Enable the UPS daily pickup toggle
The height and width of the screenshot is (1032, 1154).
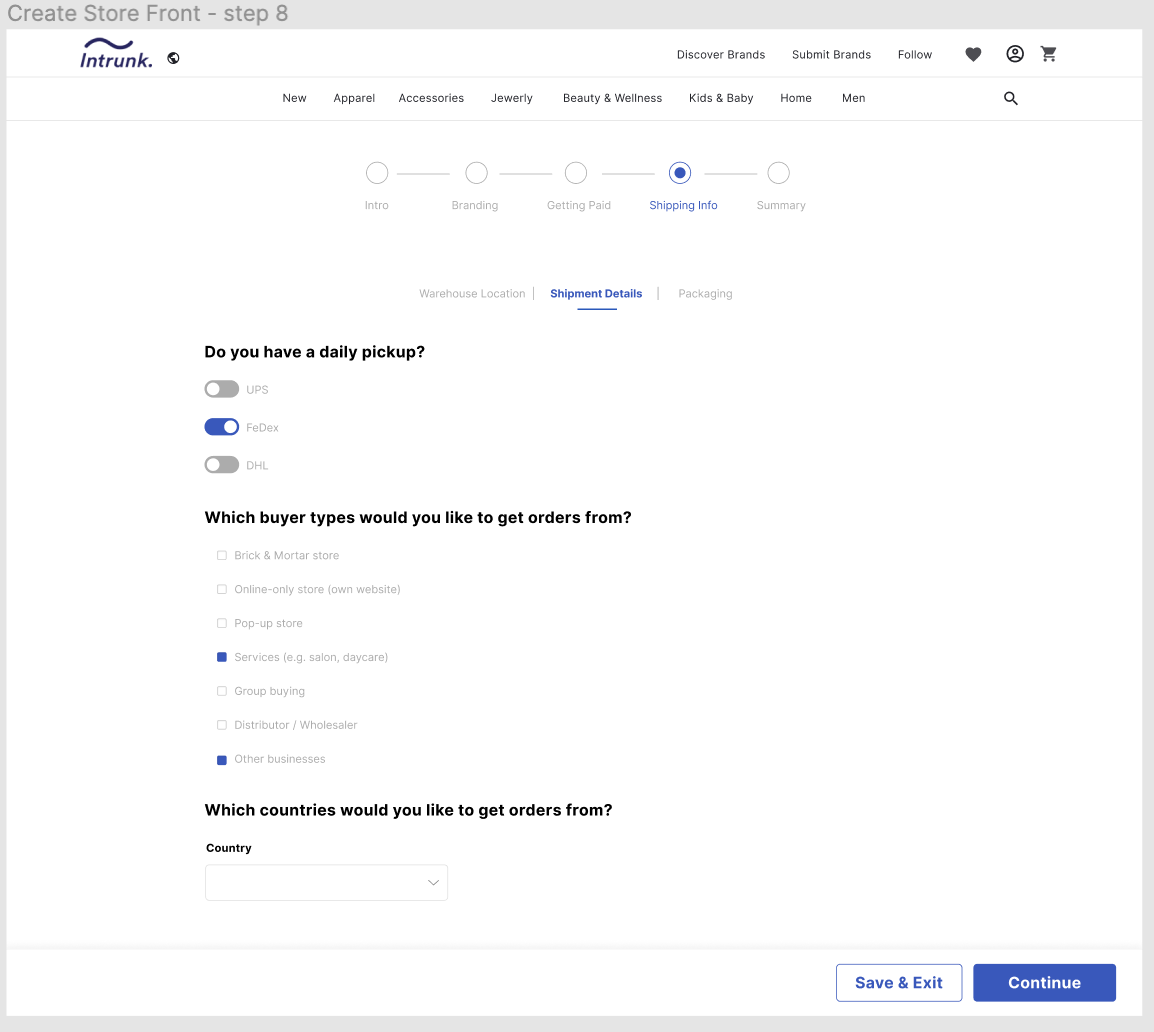221,389
